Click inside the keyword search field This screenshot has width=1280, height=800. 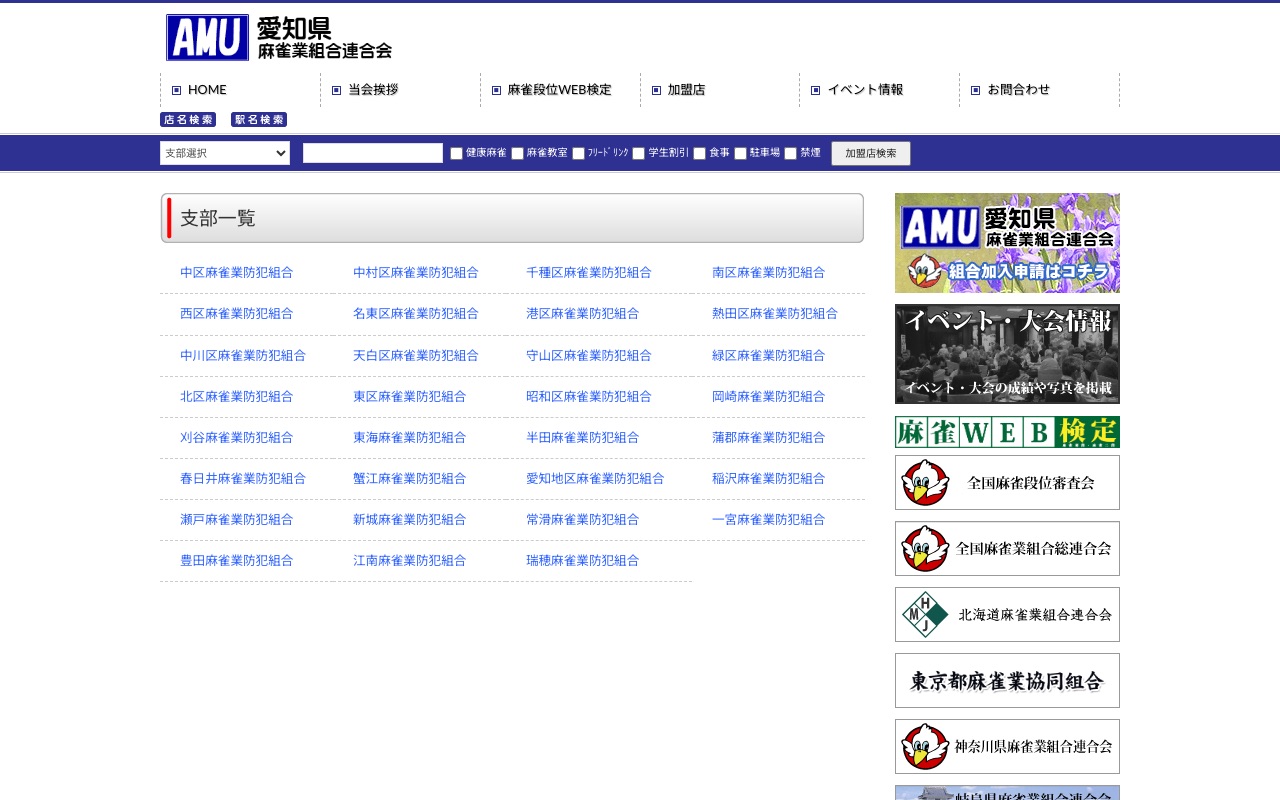point(372,153)
